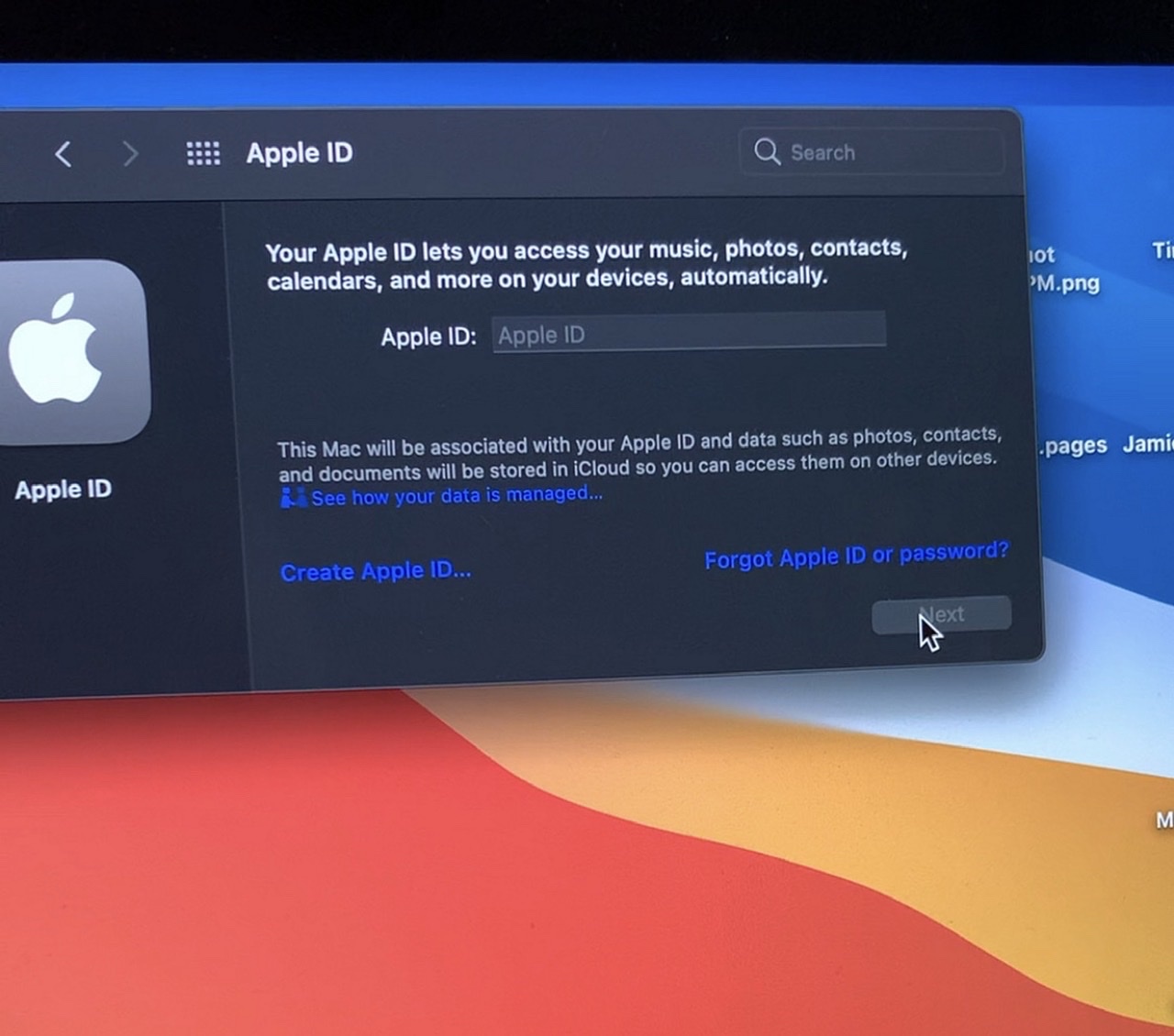
Task: Open the Show All preferences grid icon
Action: point(203,152)
